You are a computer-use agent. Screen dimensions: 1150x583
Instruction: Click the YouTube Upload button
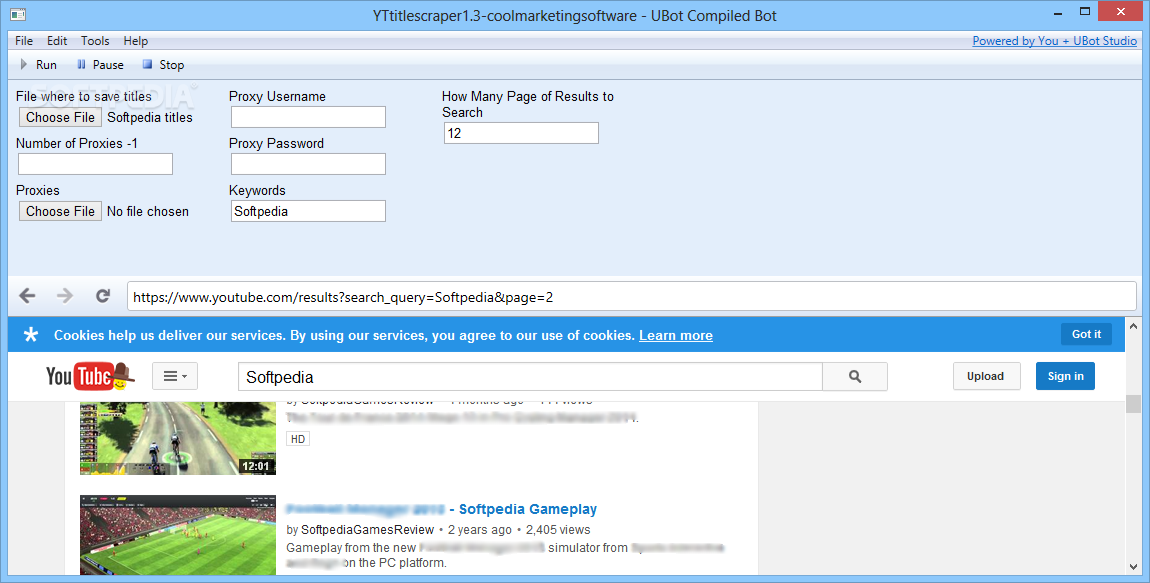[x=986, y=376]
